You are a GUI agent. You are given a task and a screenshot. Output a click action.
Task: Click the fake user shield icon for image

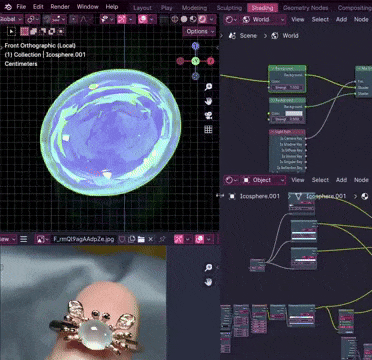coord(122,239)
